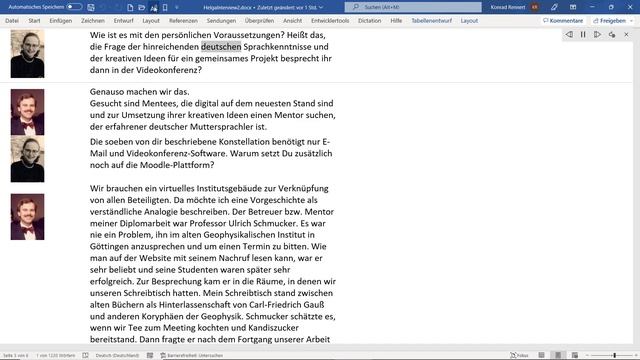Open ribbon display options icon
This screenshot has width=640, height=360.
tap(573, 7)
